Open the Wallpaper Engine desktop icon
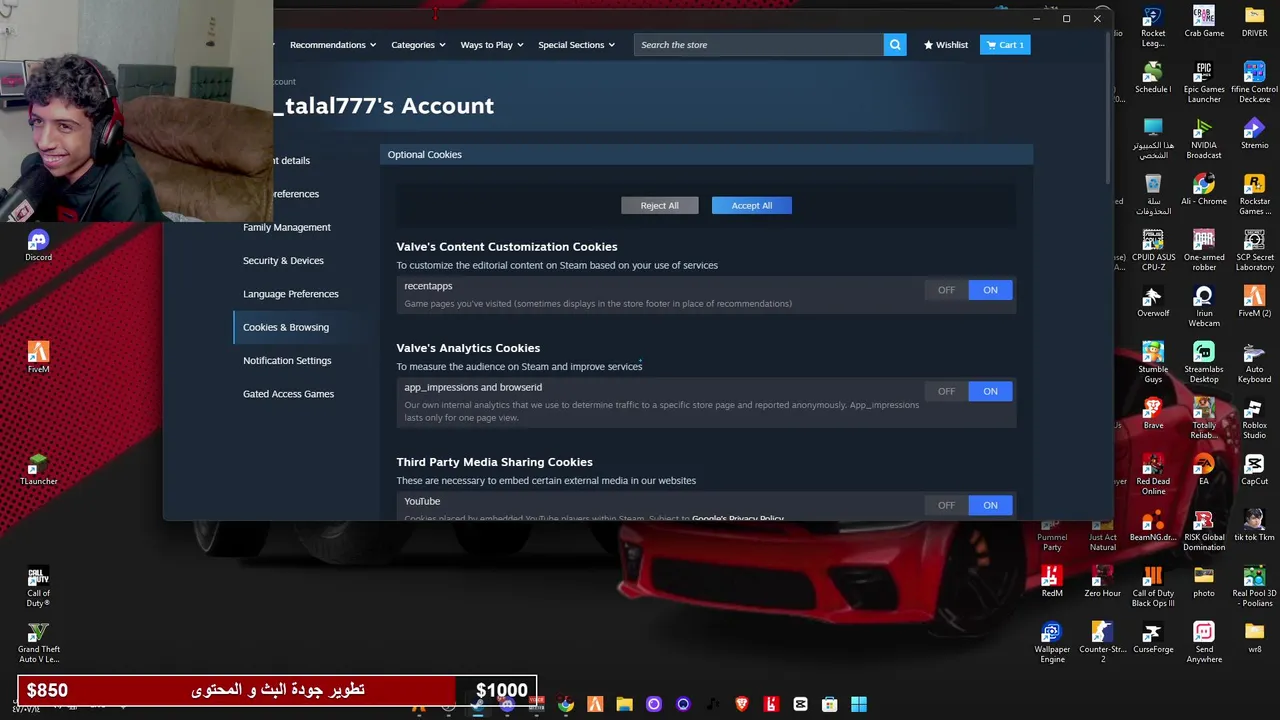 1052,643
